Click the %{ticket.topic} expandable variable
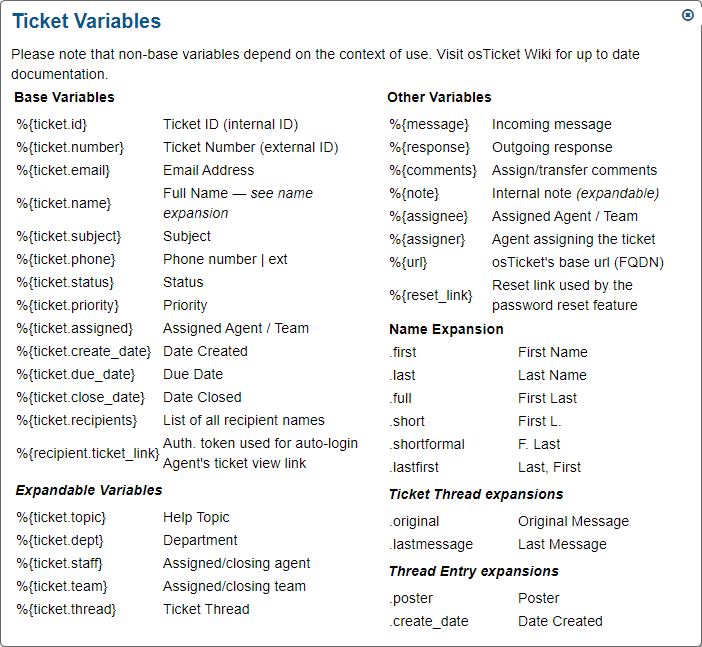The image size is (702, 647). (61, 517)
